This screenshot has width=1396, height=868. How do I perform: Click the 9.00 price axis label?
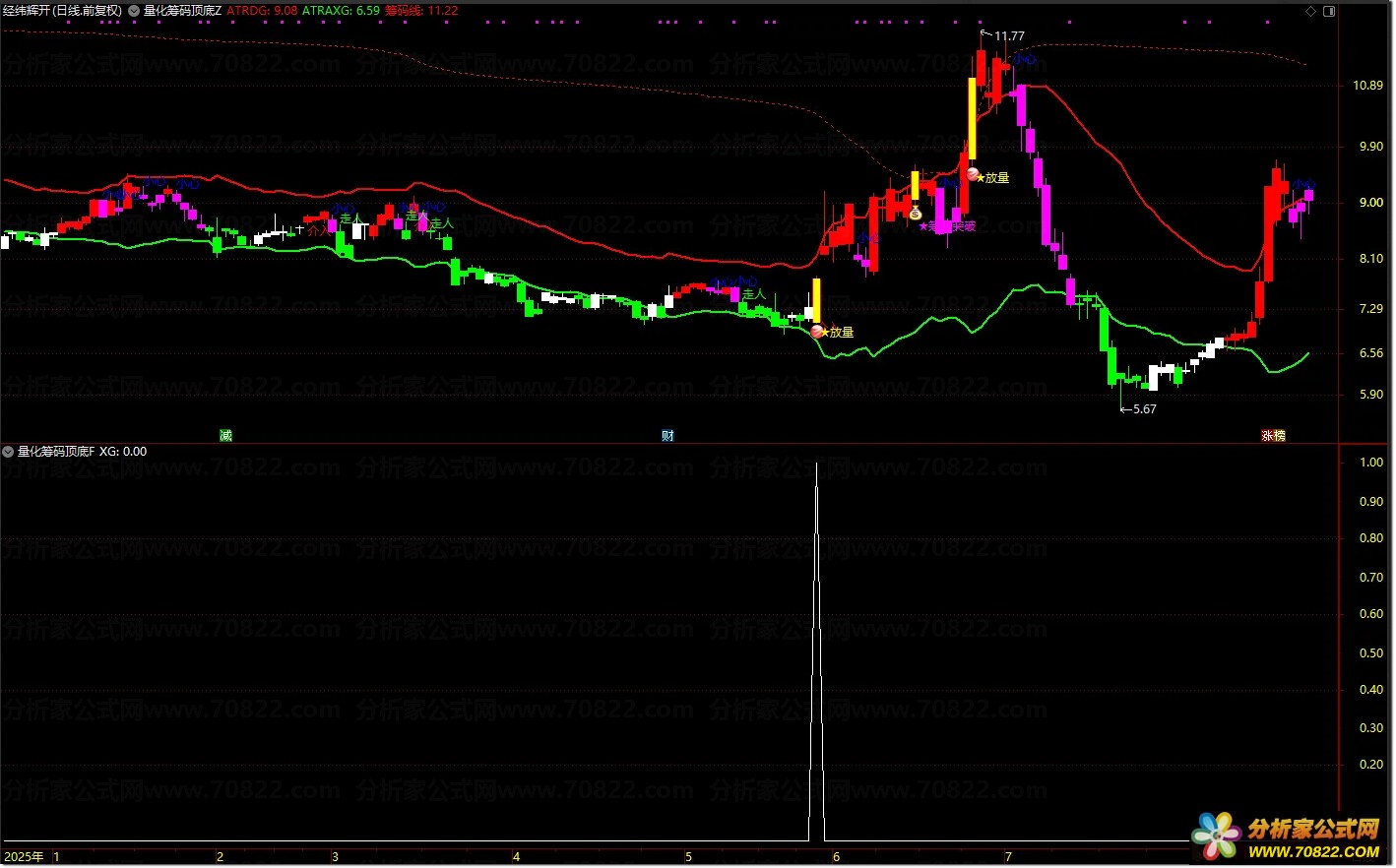point(1370,203)
